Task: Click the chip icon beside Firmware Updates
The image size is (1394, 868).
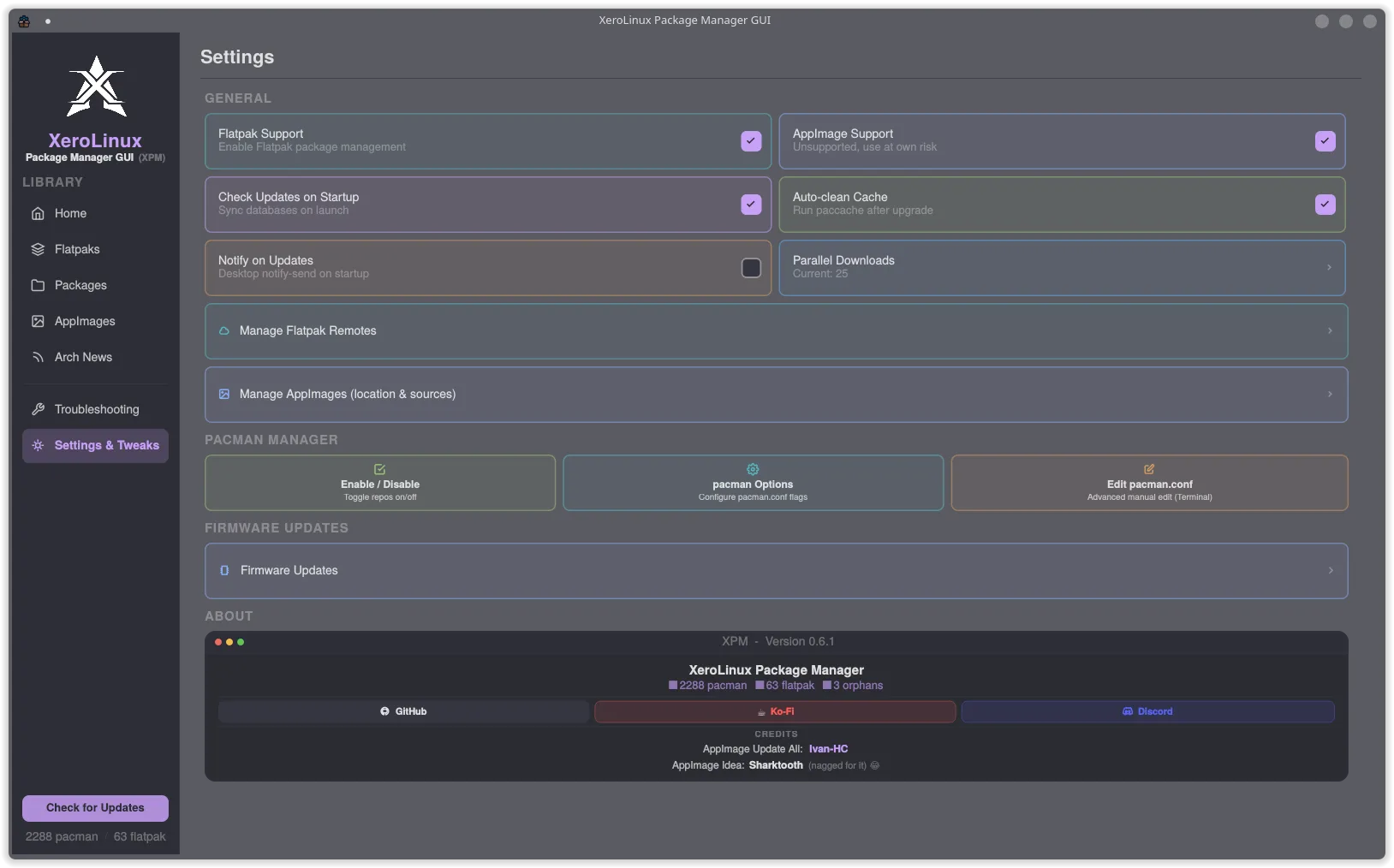Action: (x=224, y=570)
